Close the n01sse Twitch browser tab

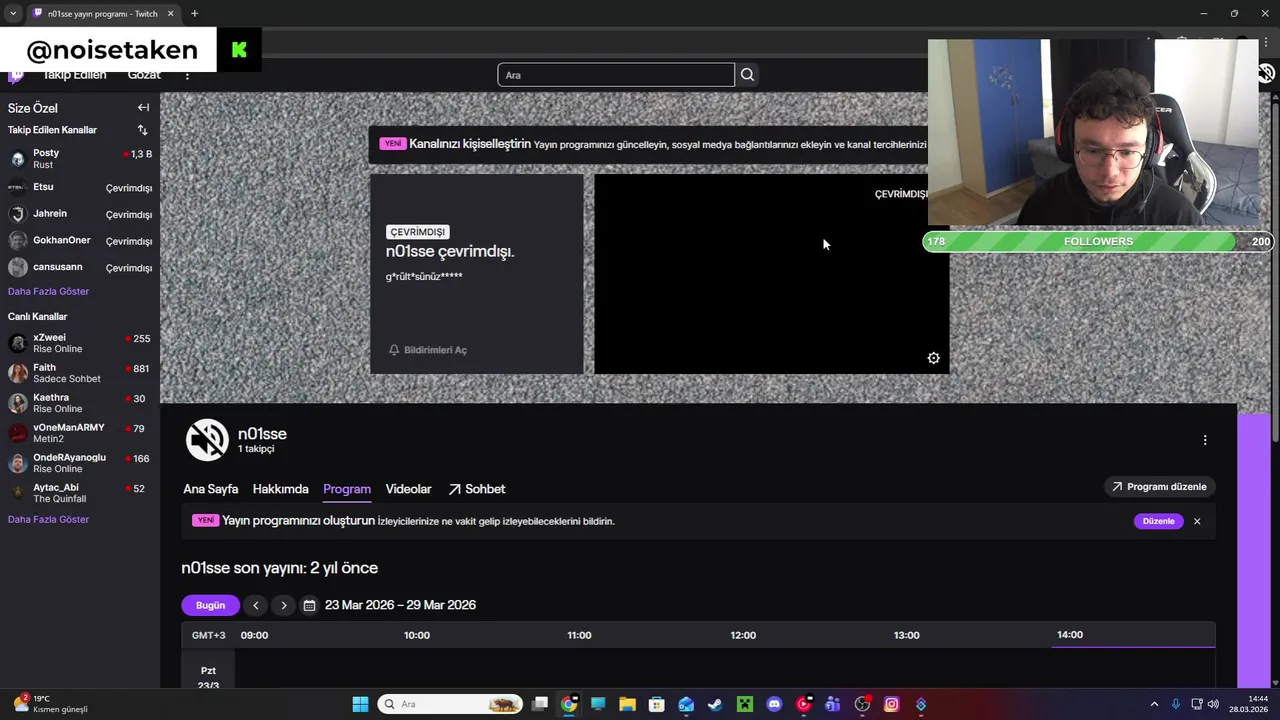coord(170,13)
